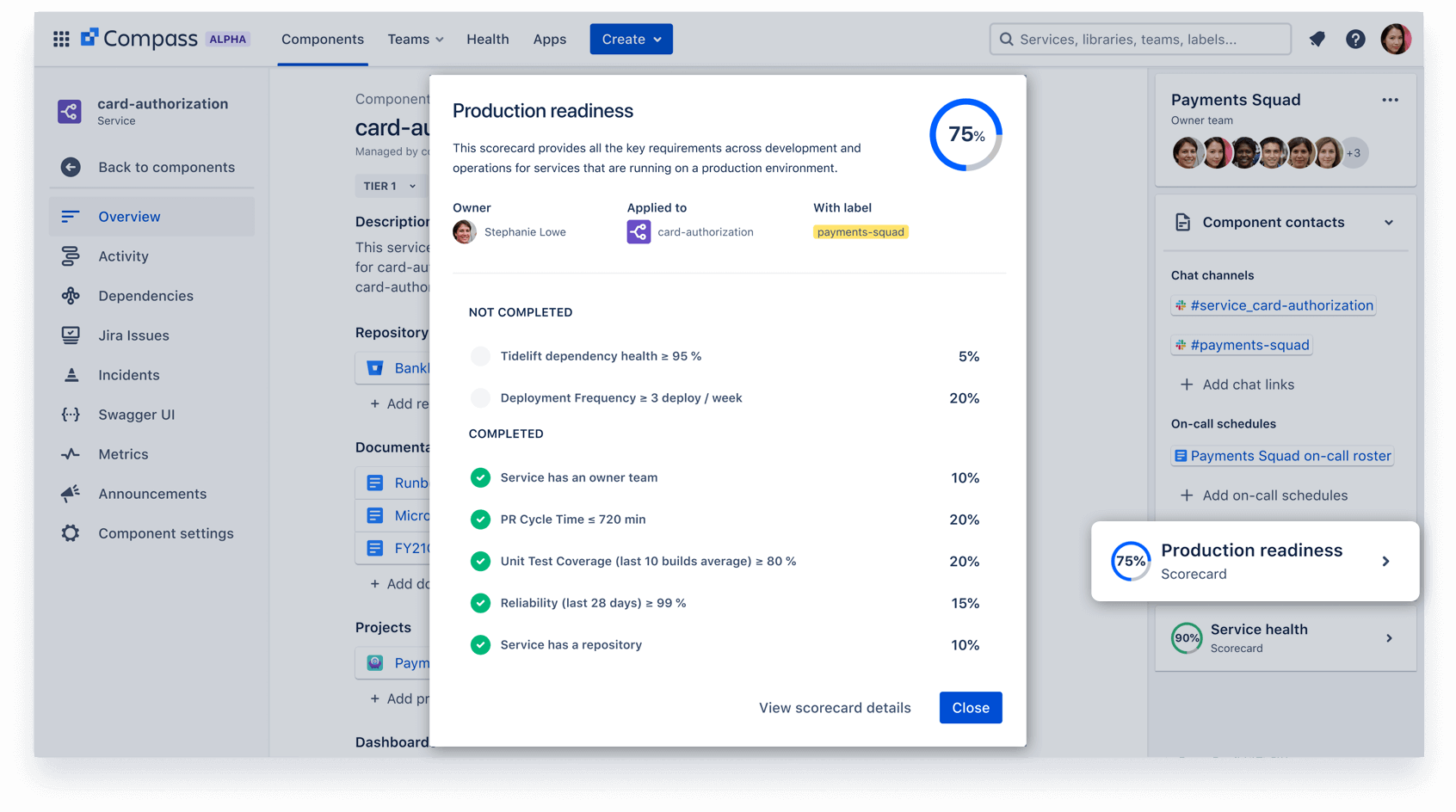Select Overview in the sidebar

(152, 217)
